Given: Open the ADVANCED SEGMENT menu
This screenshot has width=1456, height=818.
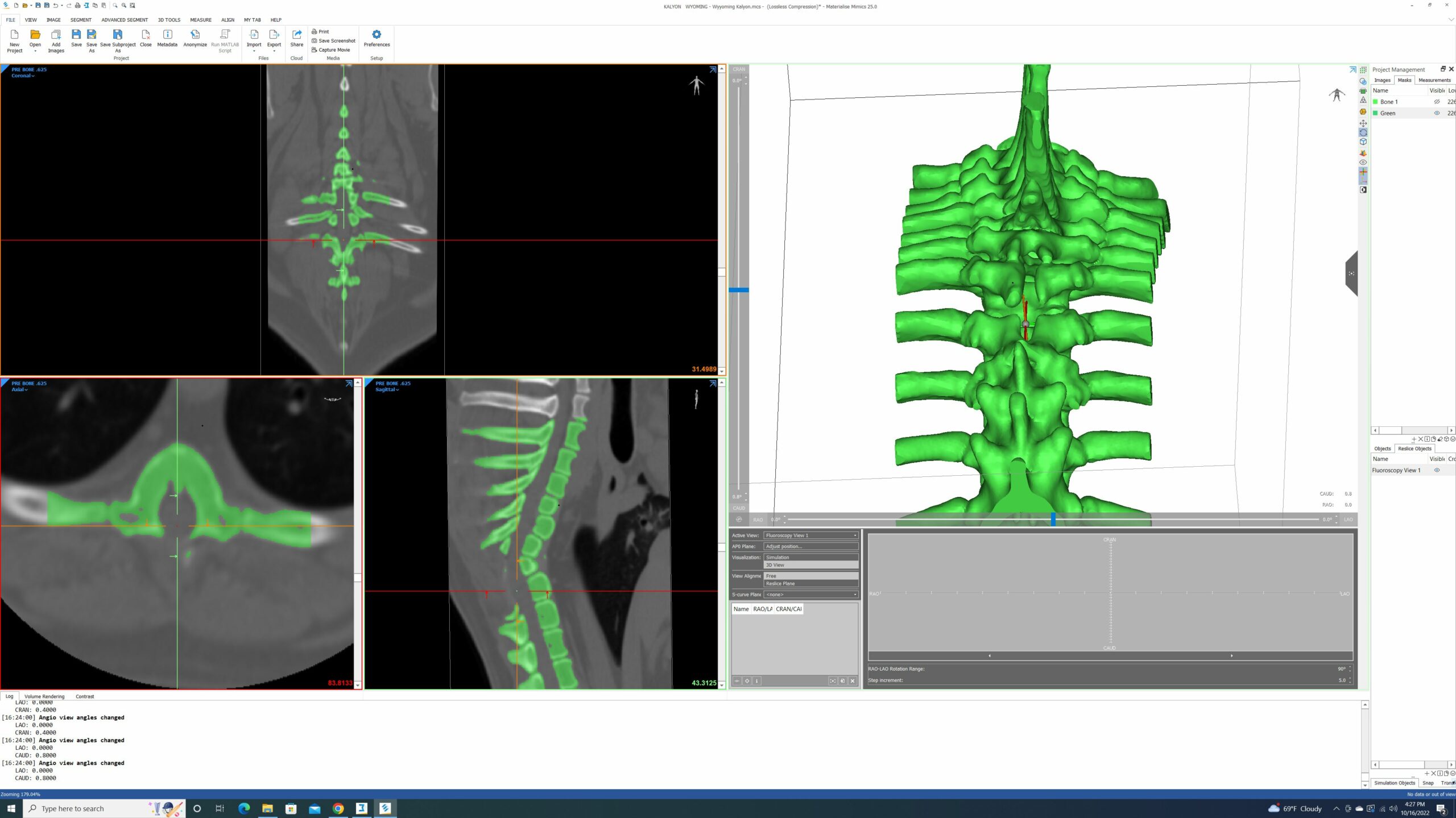Looking at the screenshot, I should (x=124, y=19).
